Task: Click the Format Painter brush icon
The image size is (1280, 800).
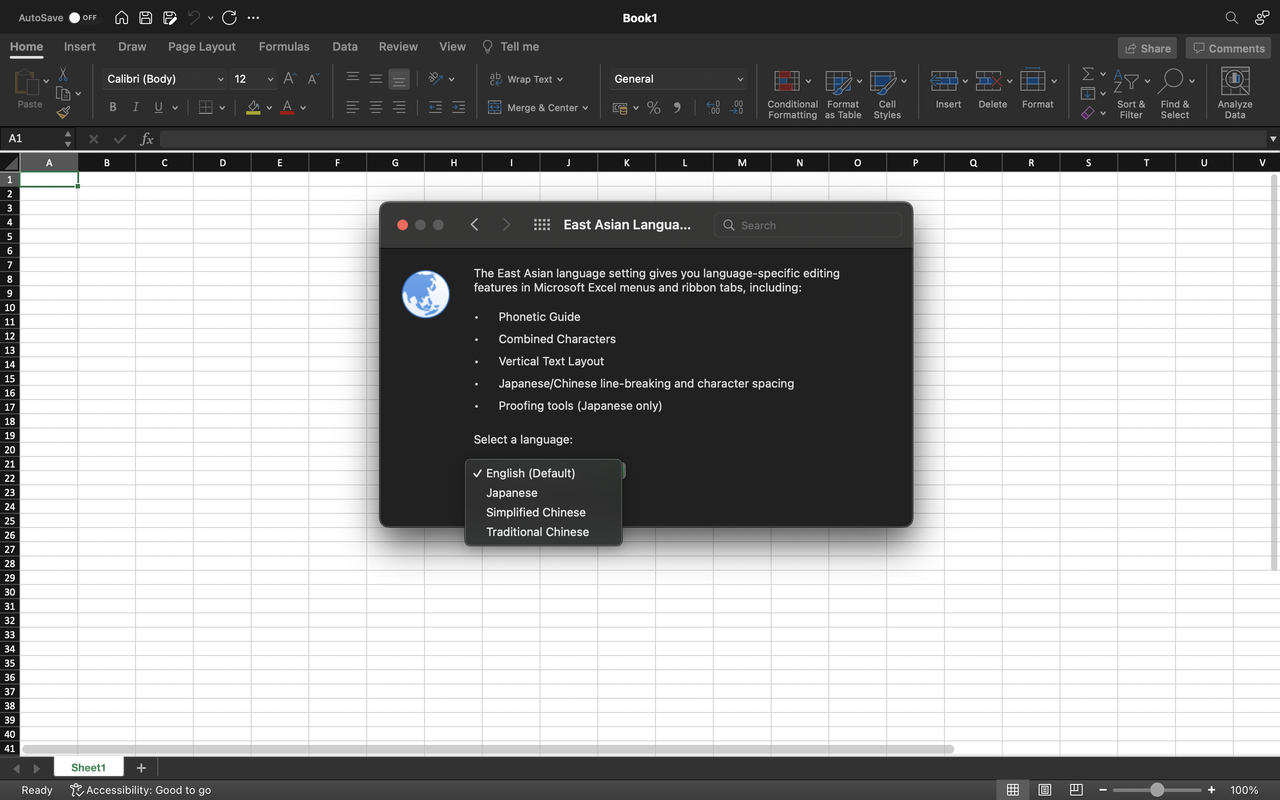Action: pyautogui.click(x=63, y=112)
